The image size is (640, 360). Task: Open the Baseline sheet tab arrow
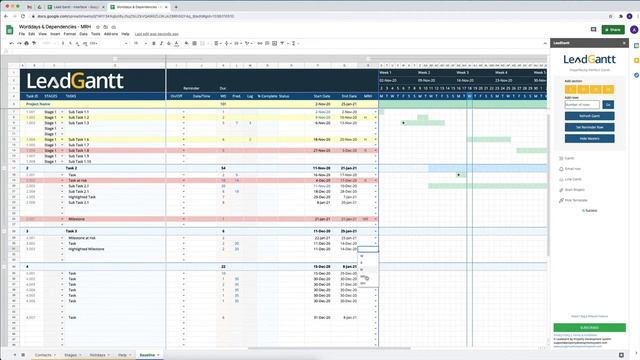pyautogui.click(x=158, y=355)
